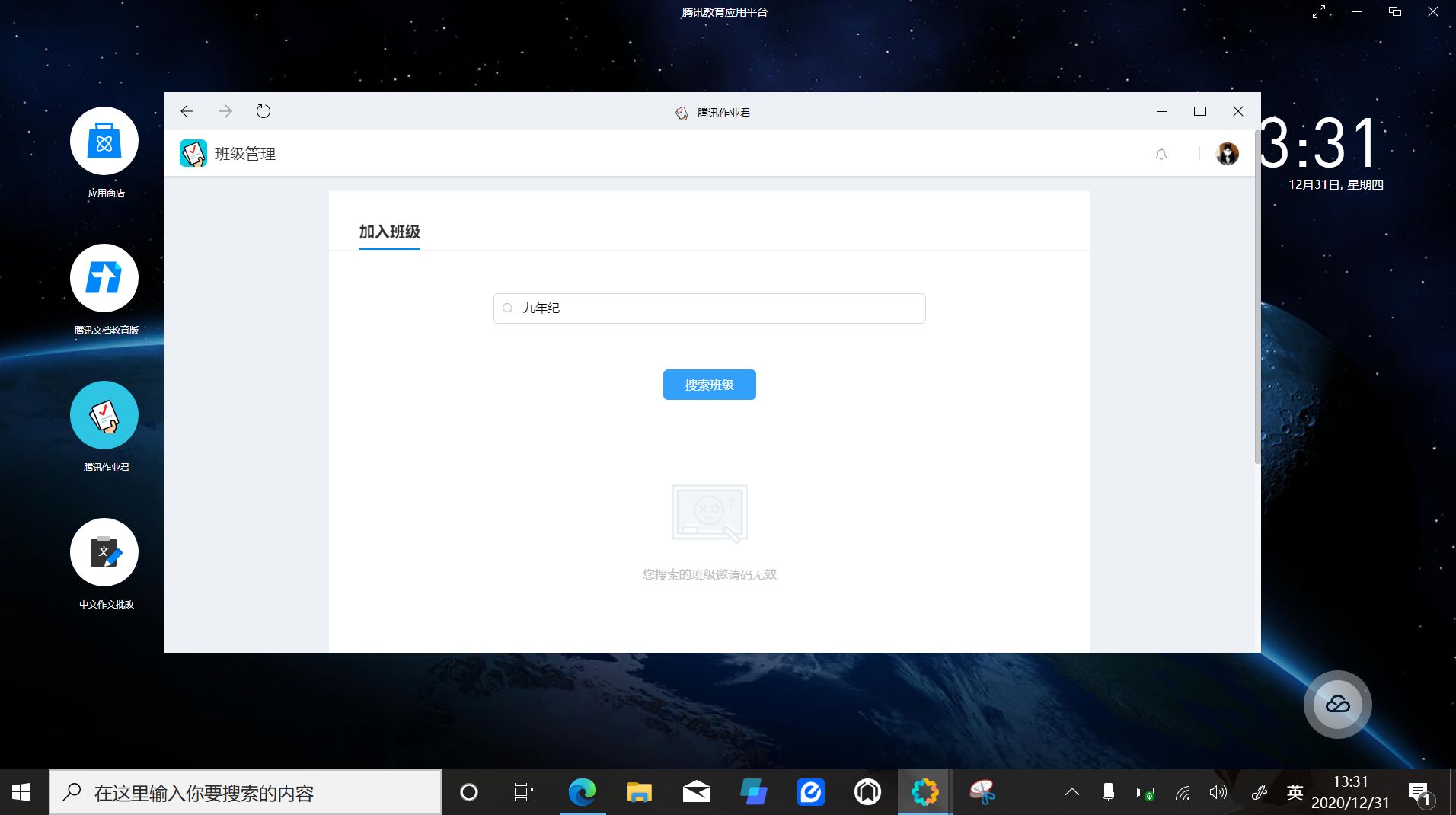
Task: Toggle fullscreen of 腾讯教育应用平台
Action: click(x=1319, y=12)
